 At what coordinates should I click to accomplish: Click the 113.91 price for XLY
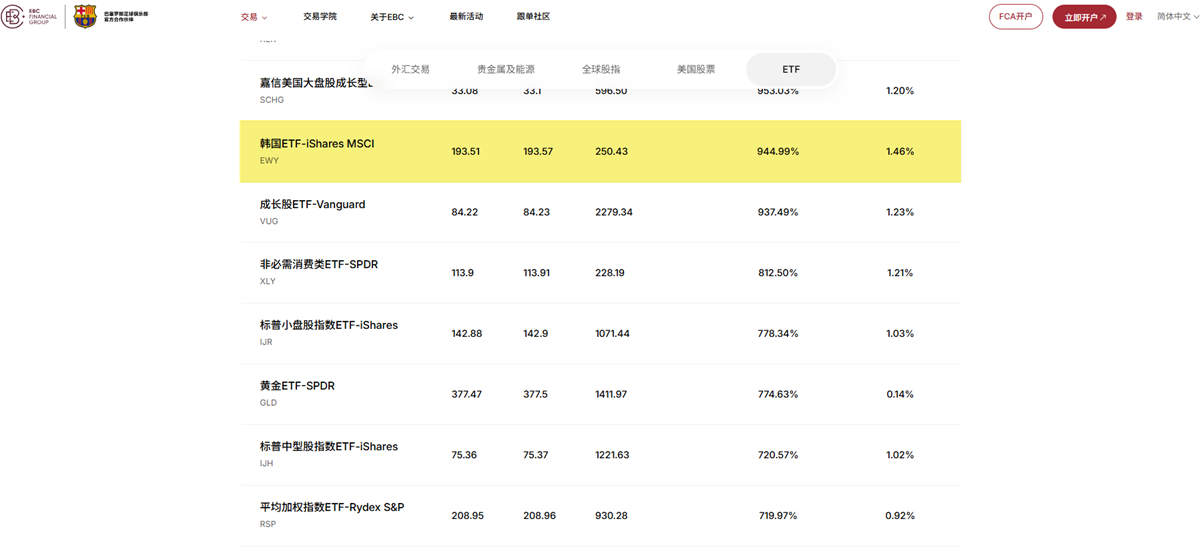(x=537, y=273)
